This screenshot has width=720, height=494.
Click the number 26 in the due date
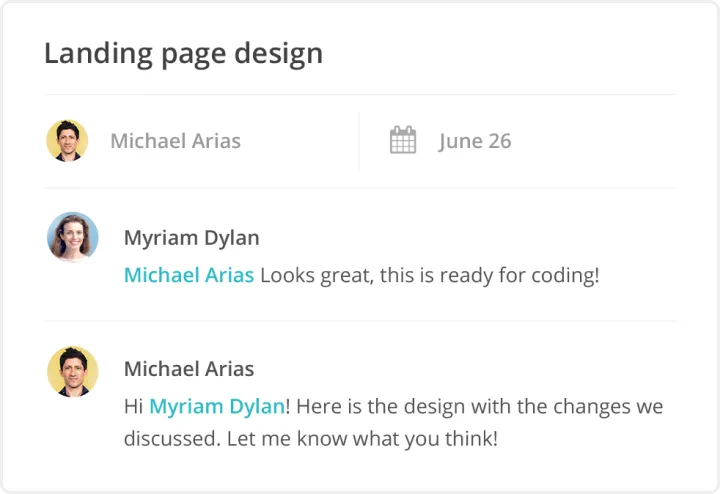tap(499, 141)
